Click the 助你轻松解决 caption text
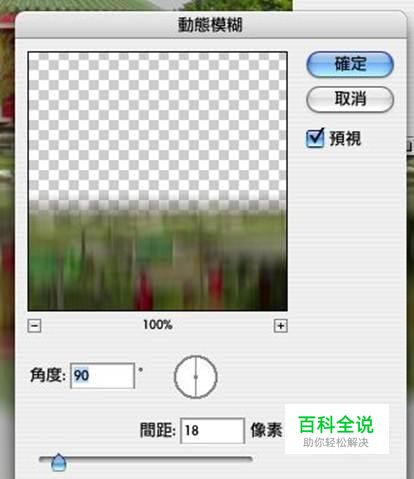The height and width of the screenshot is (479, 414). tap(336, 443)
